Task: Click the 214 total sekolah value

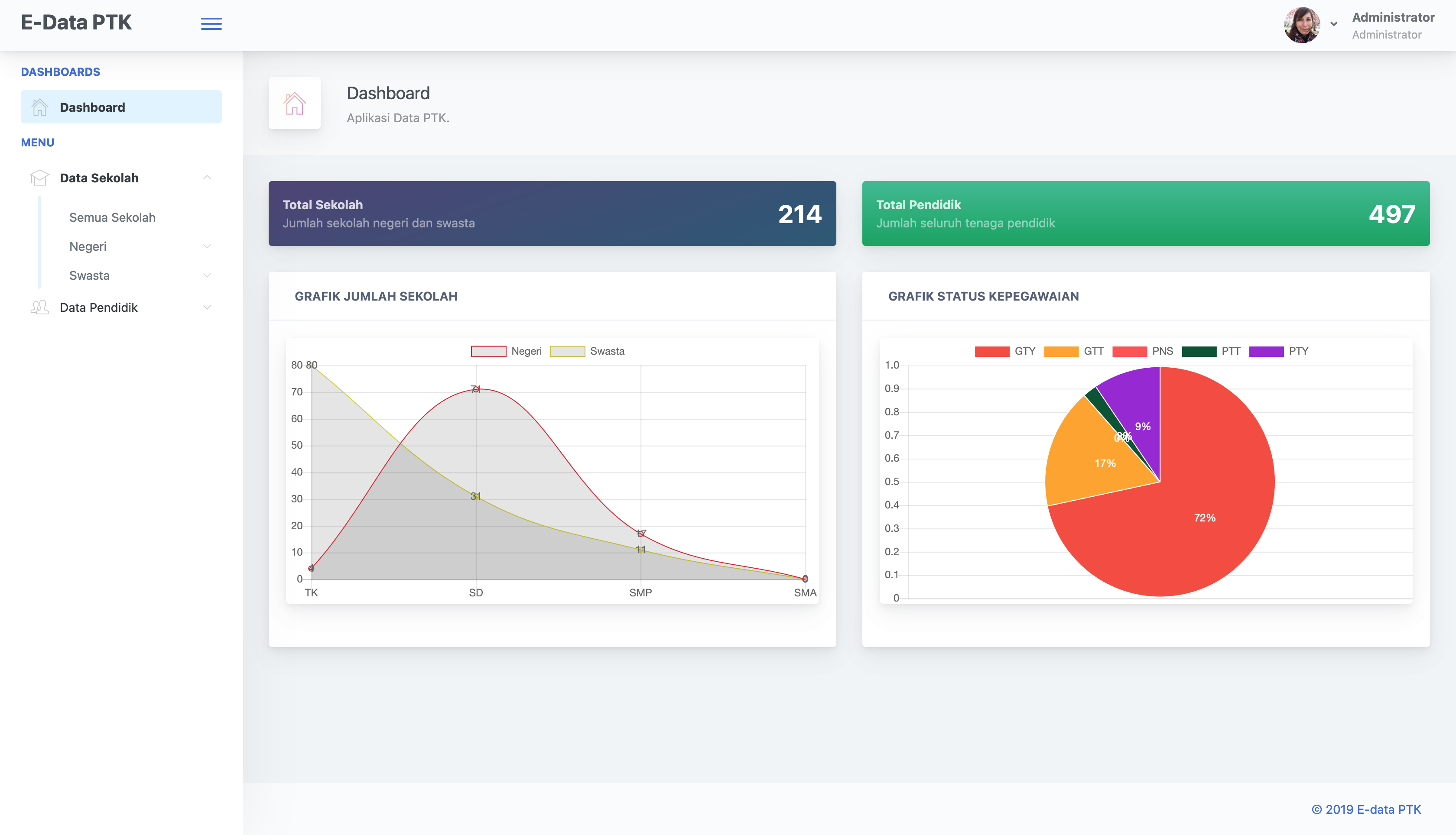Action: click(799, 214)
